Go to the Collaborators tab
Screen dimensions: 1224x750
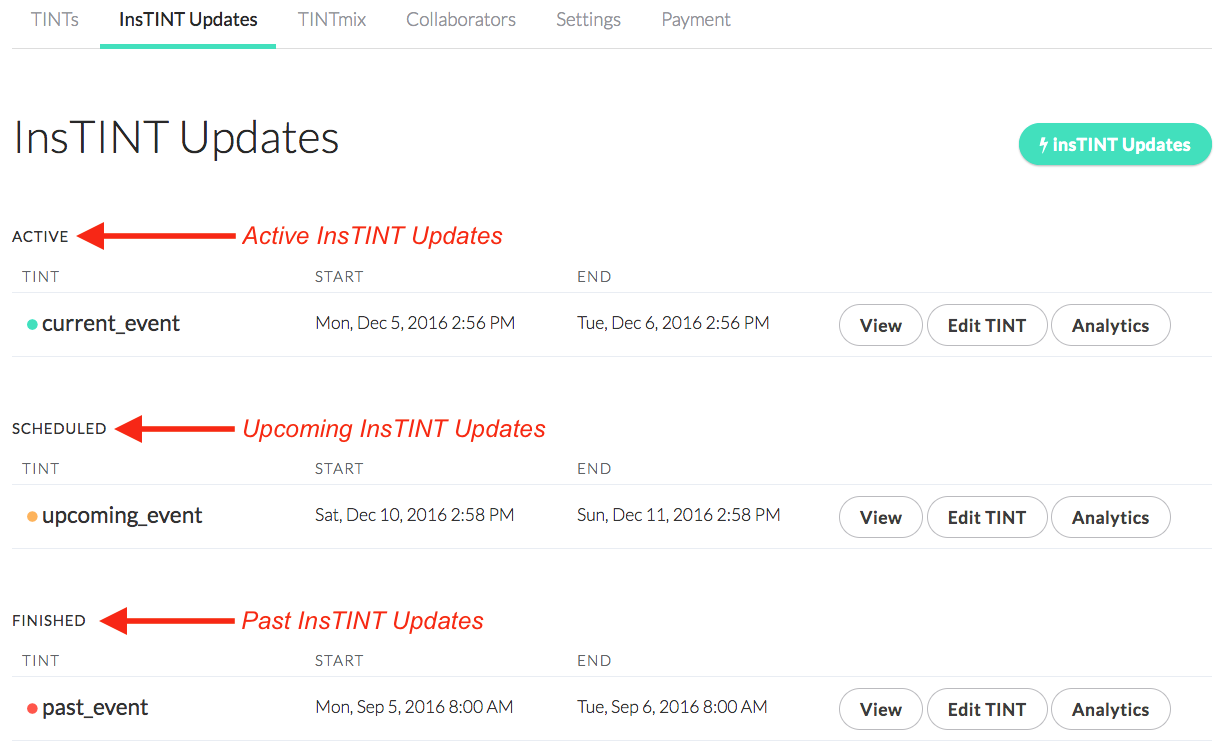click(461, 19)
